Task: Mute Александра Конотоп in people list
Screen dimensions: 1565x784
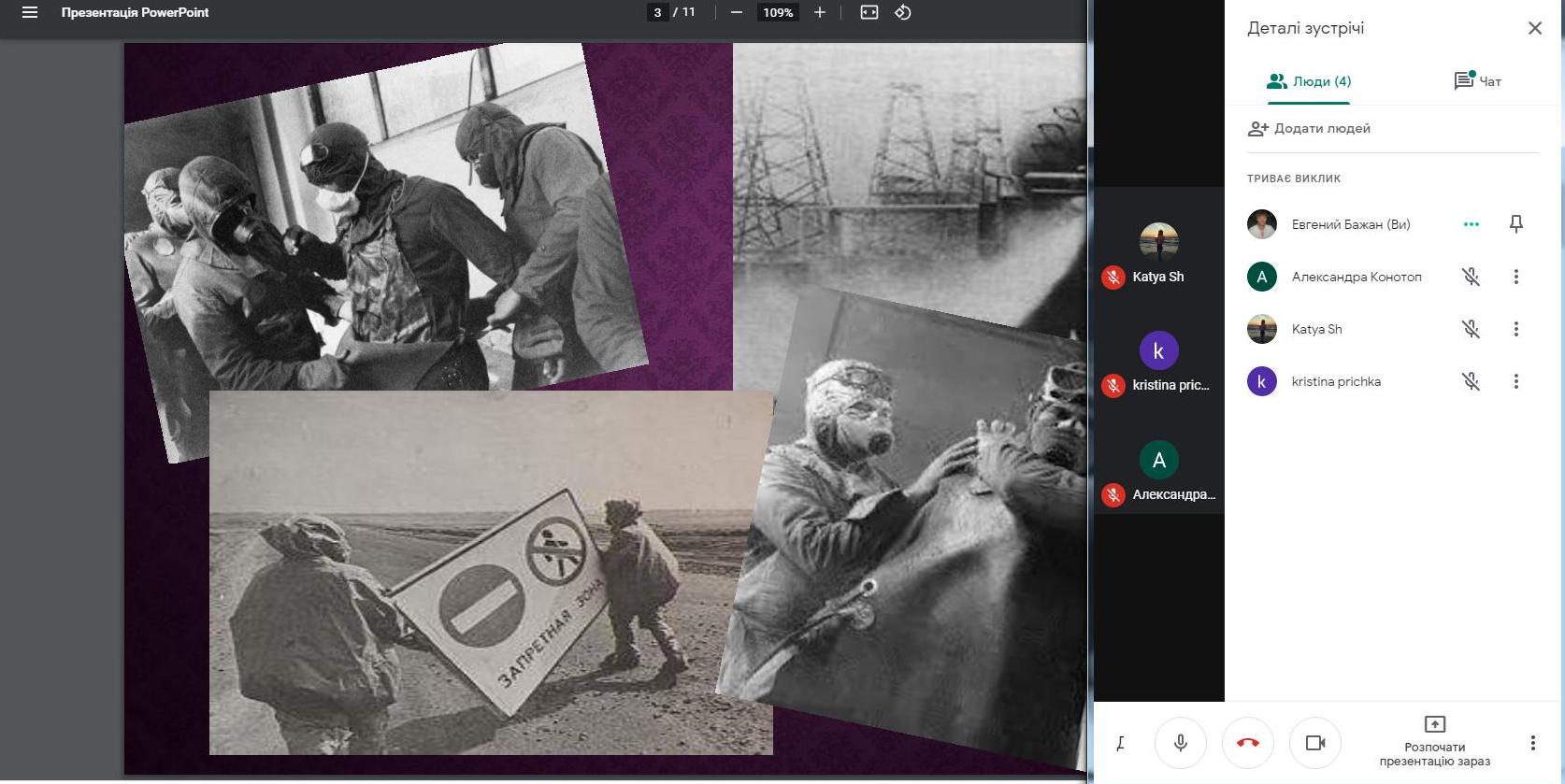Action: pos(1471,277)
